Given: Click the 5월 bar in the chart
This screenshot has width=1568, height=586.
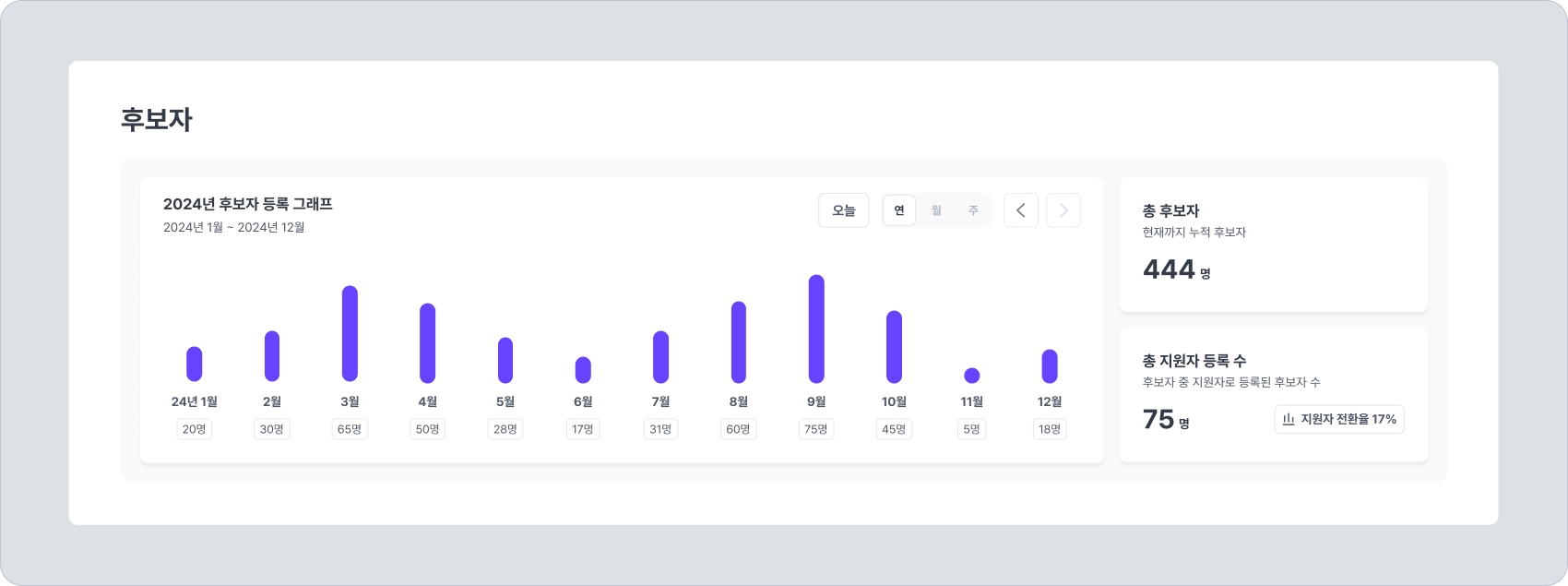Looking at the screenshot, I should tap(505, 360).
